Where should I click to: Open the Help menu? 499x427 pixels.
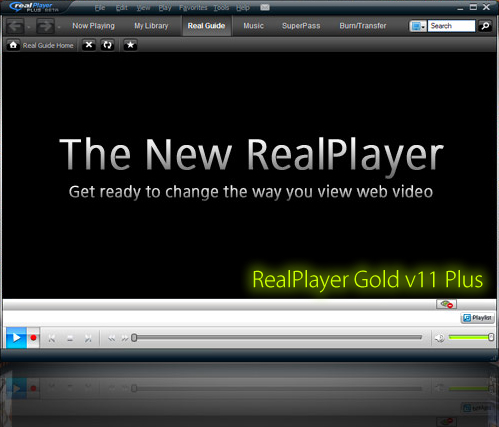click(243, 8)
